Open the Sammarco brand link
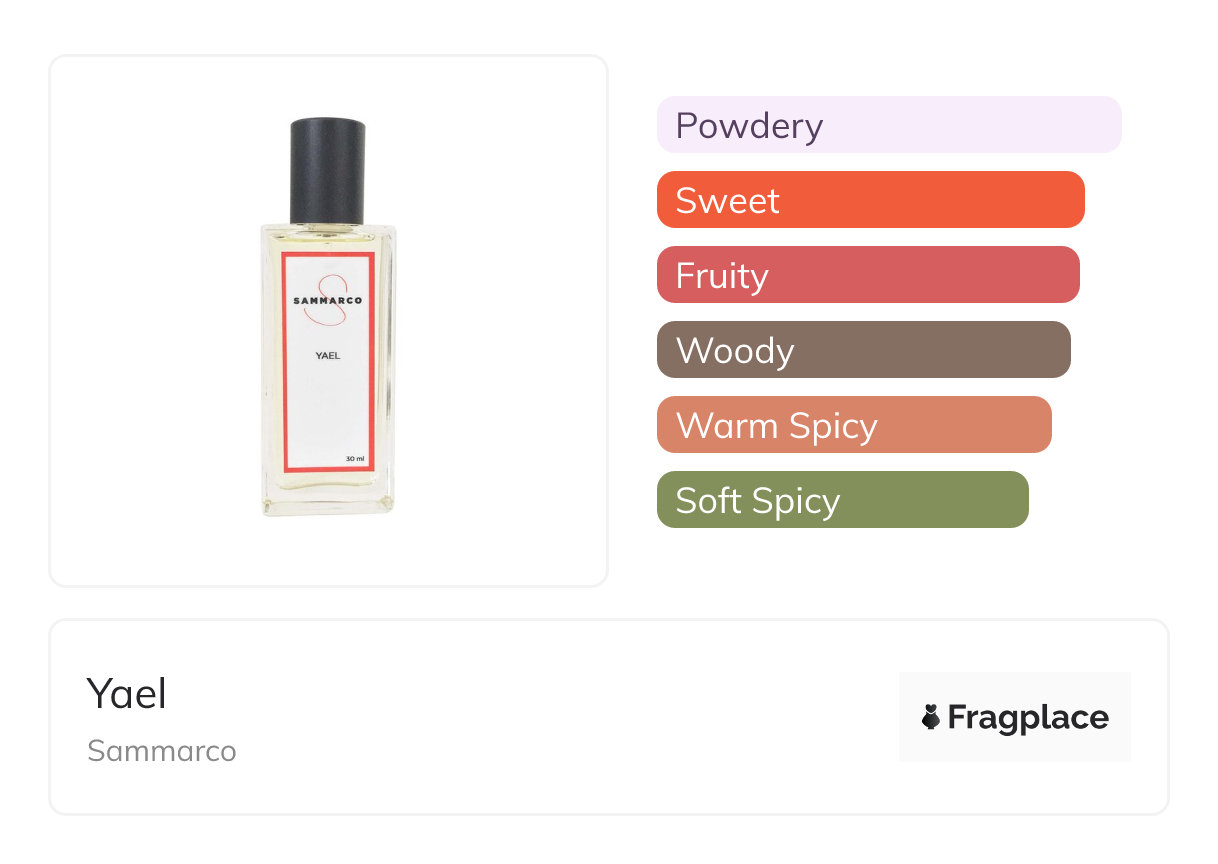Screen dimensions: 1218x864 coord(161,750)
